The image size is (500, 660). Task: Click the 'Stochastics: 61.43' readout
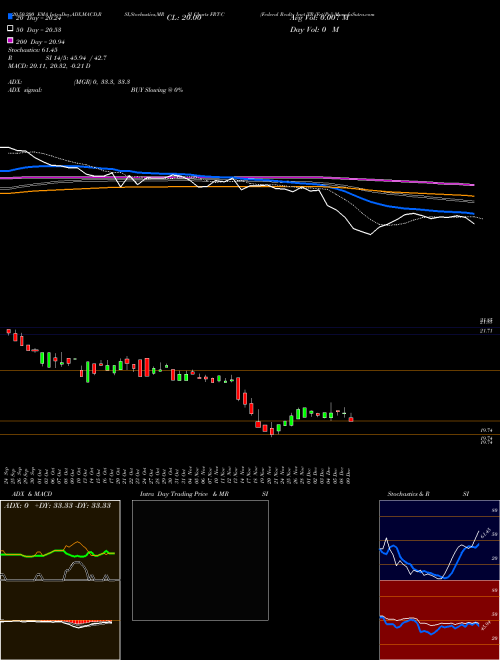point(32,50)
